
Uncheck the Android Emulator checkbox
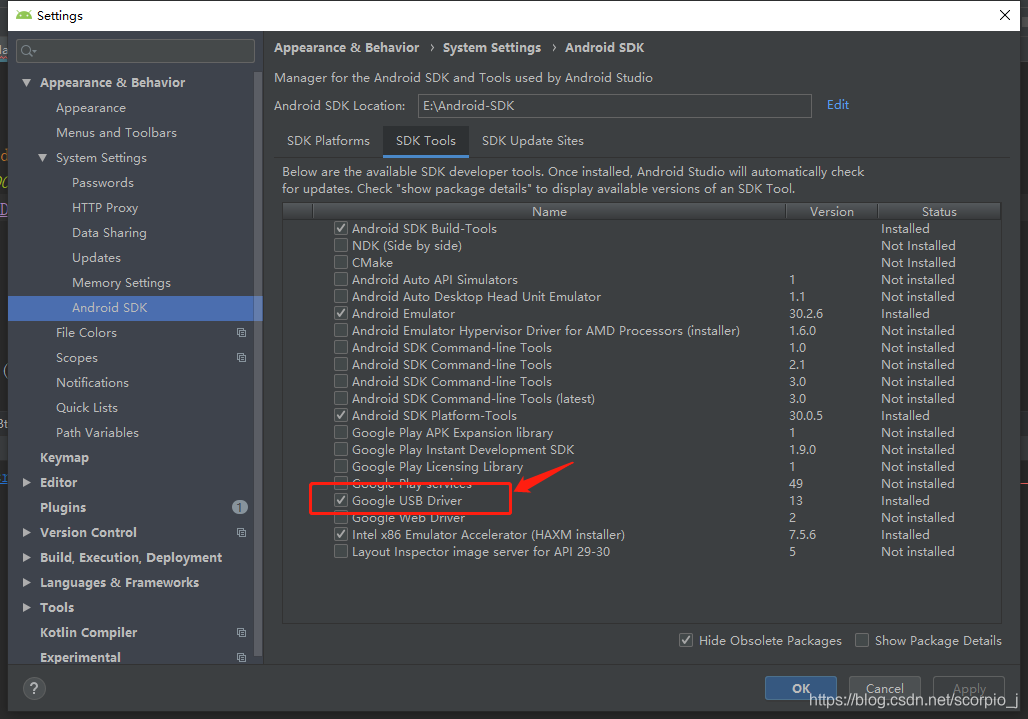coord(341,313)
